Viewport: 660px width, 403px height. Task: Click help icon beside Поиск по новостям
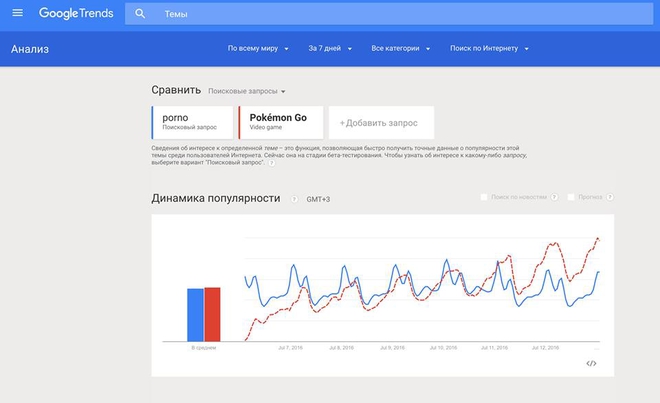click(x=553, y=197)
